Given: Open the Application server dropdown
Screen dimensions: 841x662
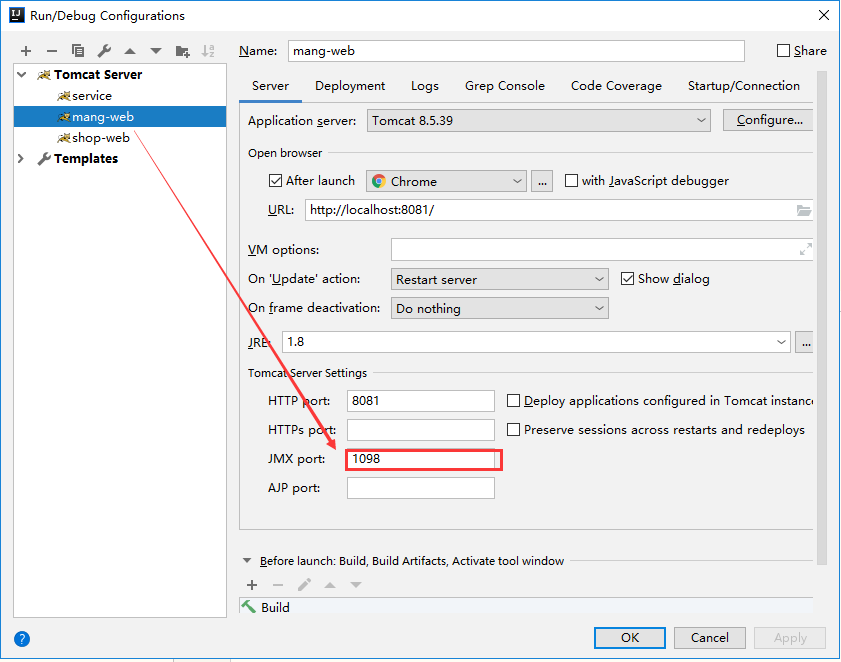Looking at the screenshot, I should coord(538,120).
